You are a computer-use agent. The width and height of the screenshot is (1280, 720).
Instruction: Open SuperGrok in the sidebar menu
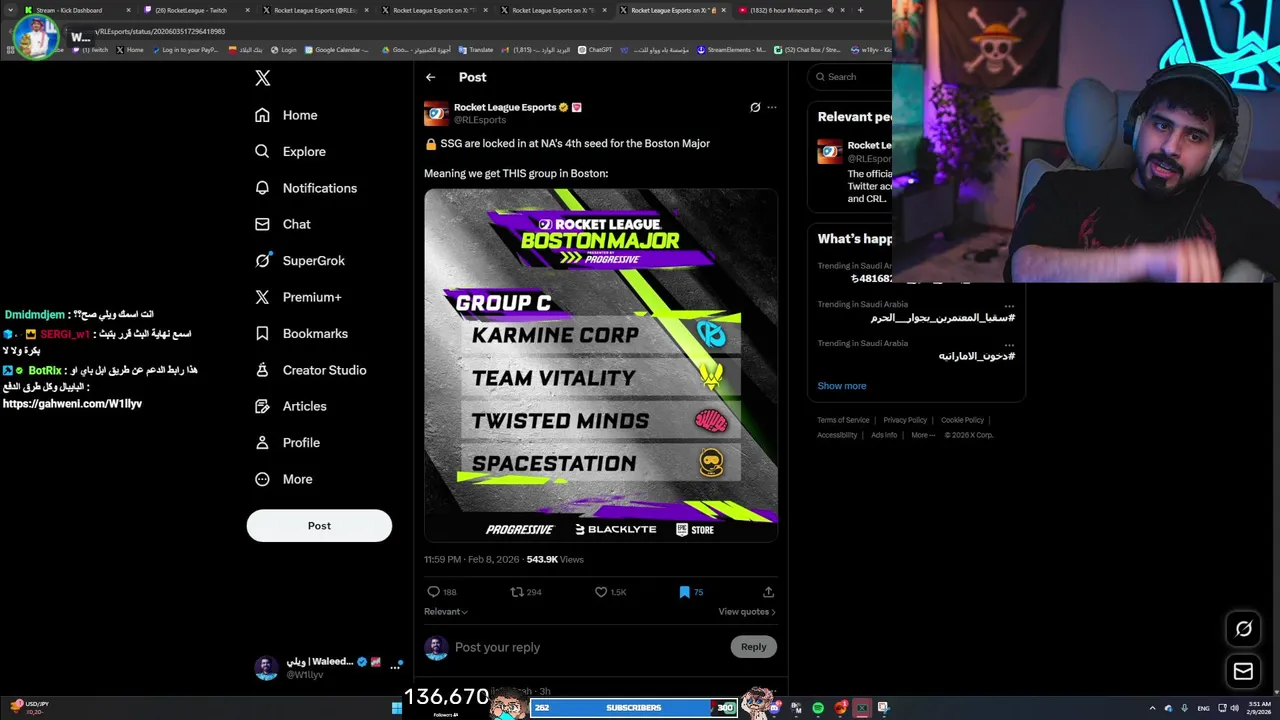tap(300, 261)
